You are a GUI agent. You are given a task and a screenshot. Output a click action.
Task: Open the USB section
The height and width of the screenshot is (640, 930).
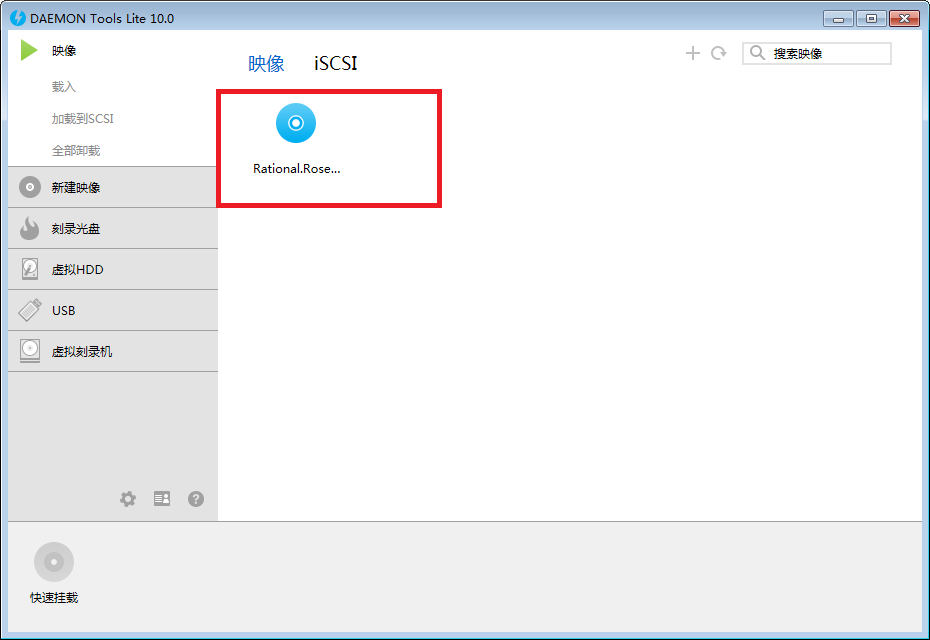click(113, 310)
